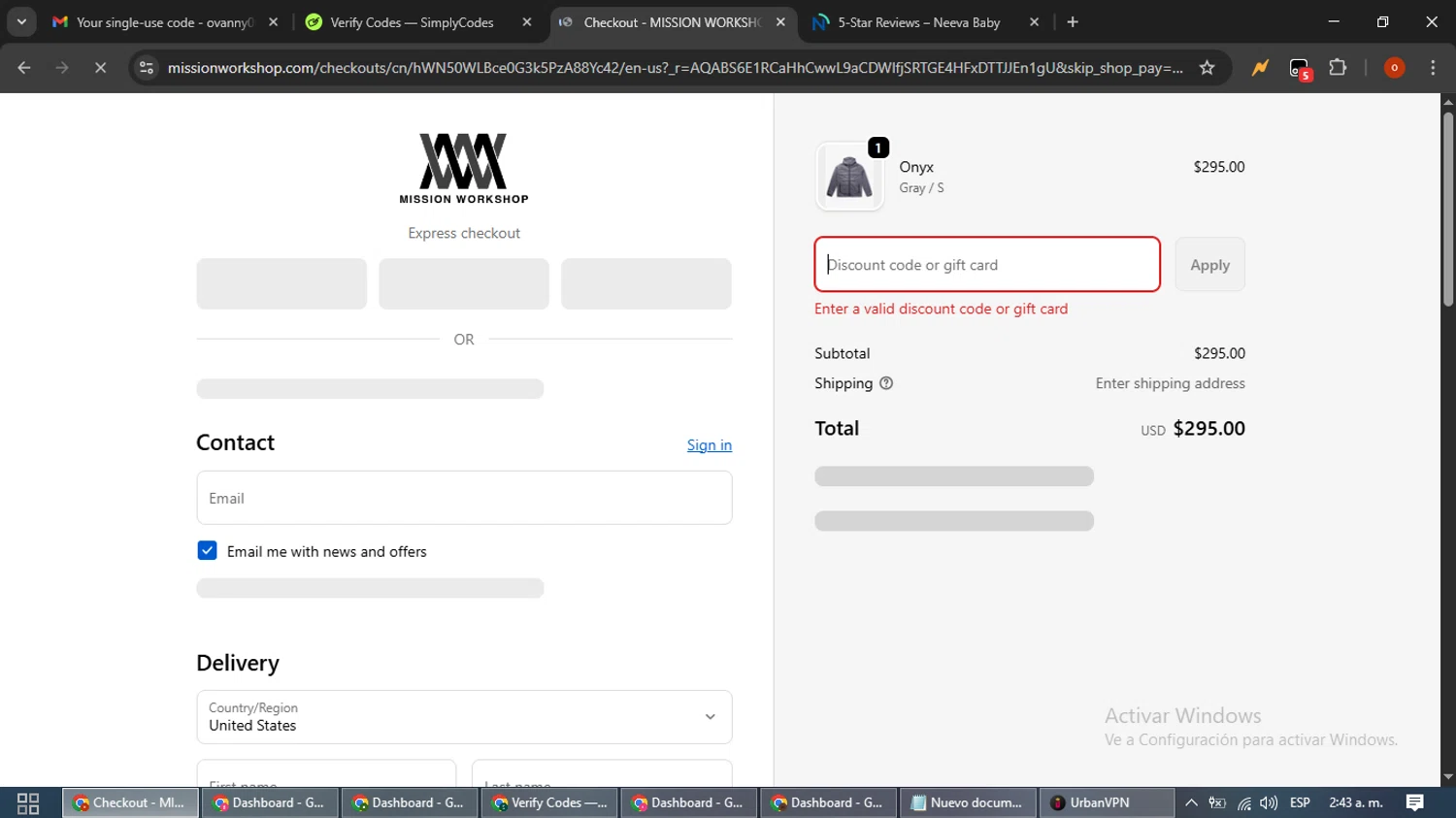Stop loading the page

pyautogui.click(x=100, y=68)
